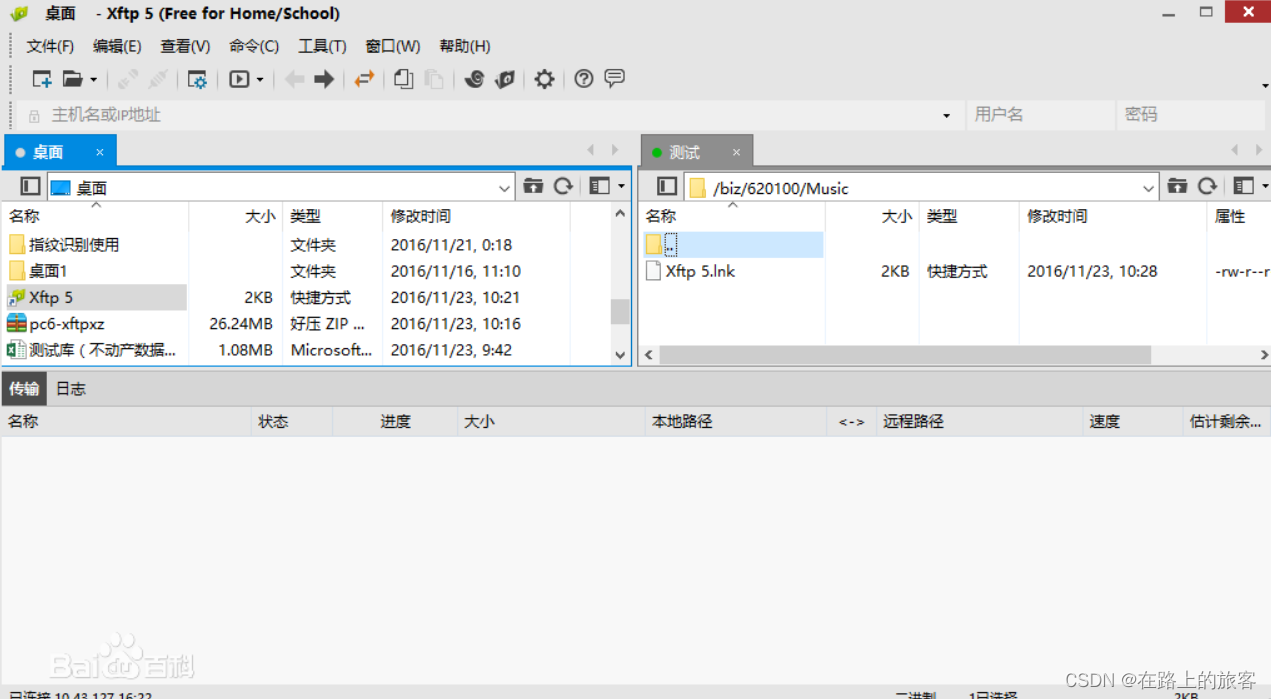Open the 编辑(E) menu
Image resolution: width=1271 pixels, height=699 pixels.
[x=117, y=46]
